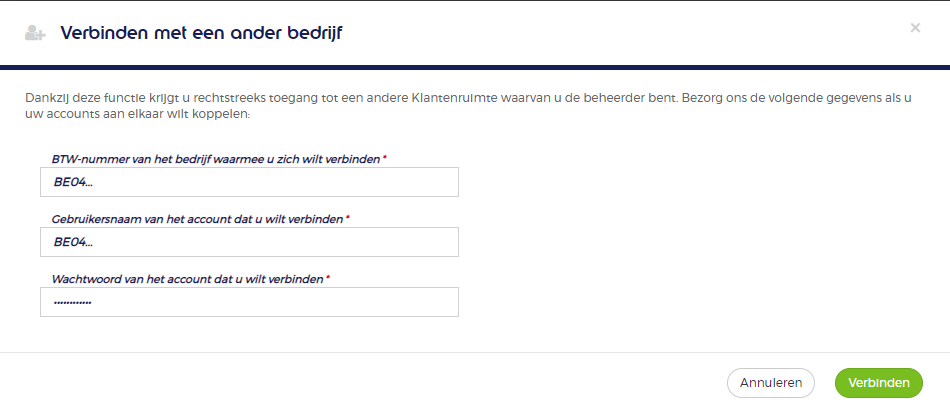
Task: Click the text line uw accounts aan elkaar wilt koppelen
Action: [137, 114]
